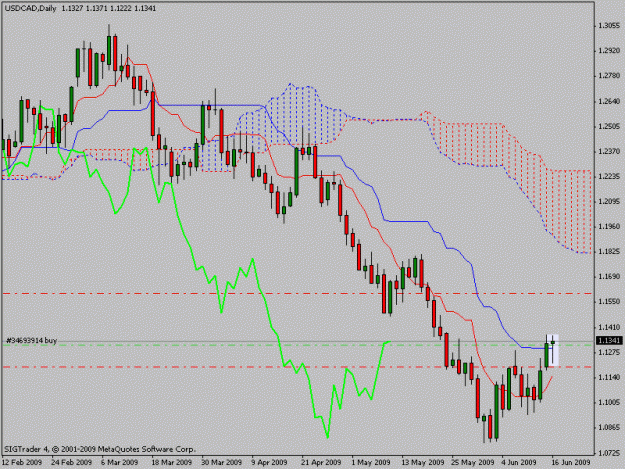This screenshot has height=469, width=625.
Task: Click the 1.1960 price axis label
Action: (x=609, y=227)
